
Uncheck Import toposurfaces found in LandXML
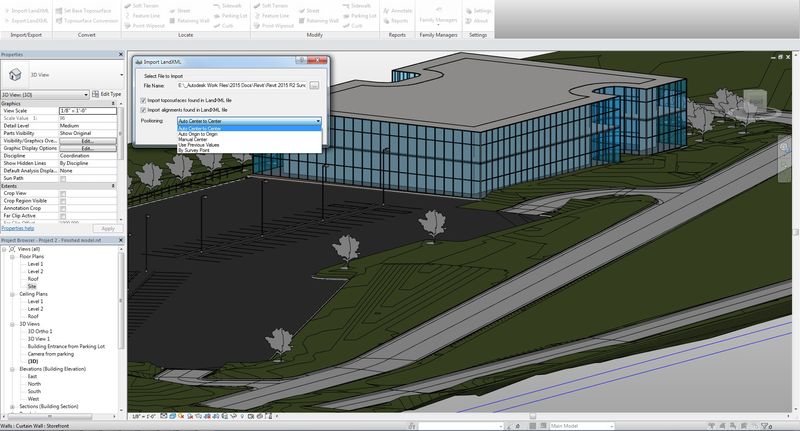click(145, 101)
